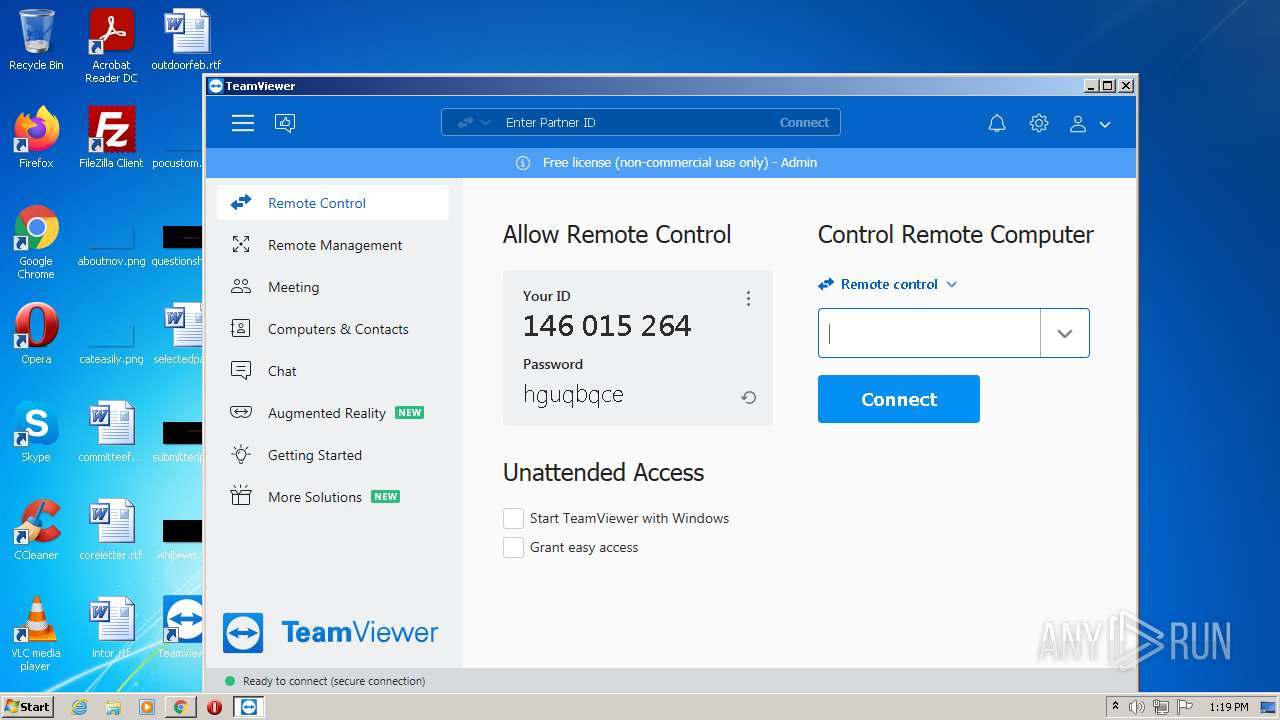
Task: Select the committee document desktop file
Action: (111, 432)
